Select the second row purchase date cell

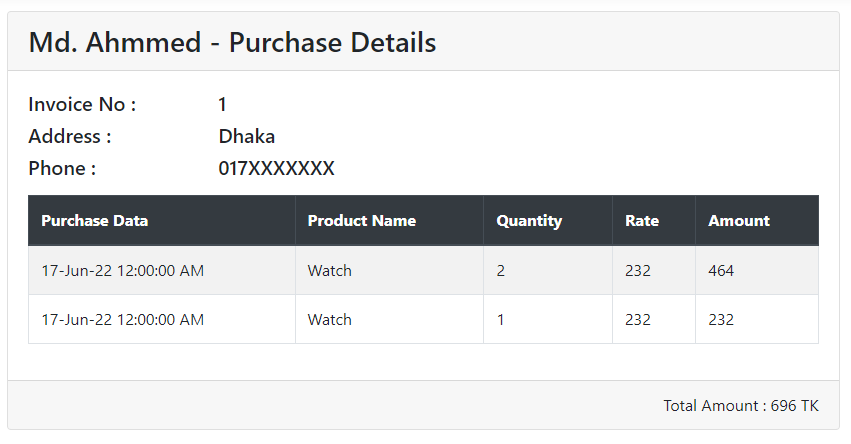[162, 319]
